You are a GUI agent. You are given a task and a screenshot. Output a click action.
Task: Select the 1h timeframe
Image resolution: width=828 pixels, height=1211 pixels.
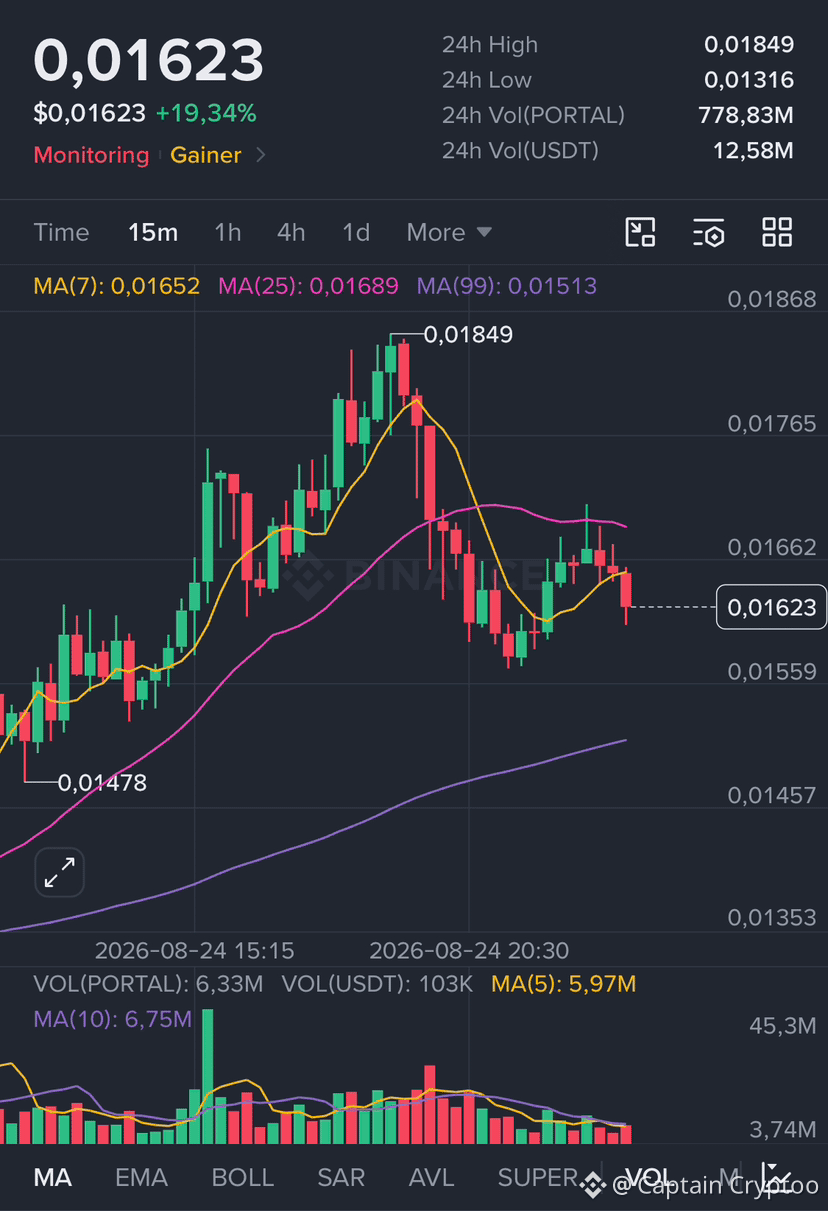click(x=228, y=233)
